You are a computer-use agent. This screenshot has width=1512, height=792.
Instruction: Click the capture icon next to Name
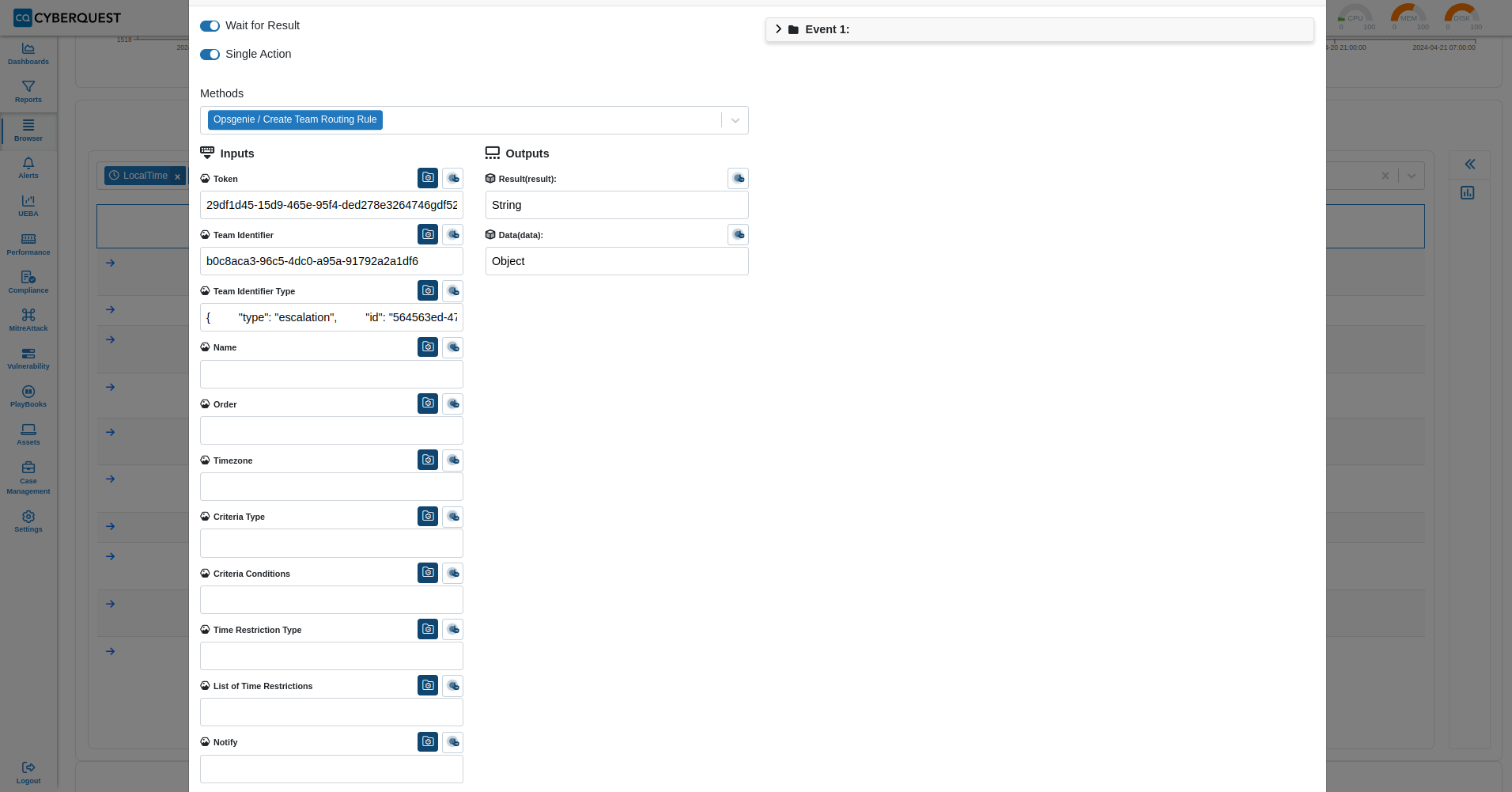pyautogui.click(x=428, y=347)
